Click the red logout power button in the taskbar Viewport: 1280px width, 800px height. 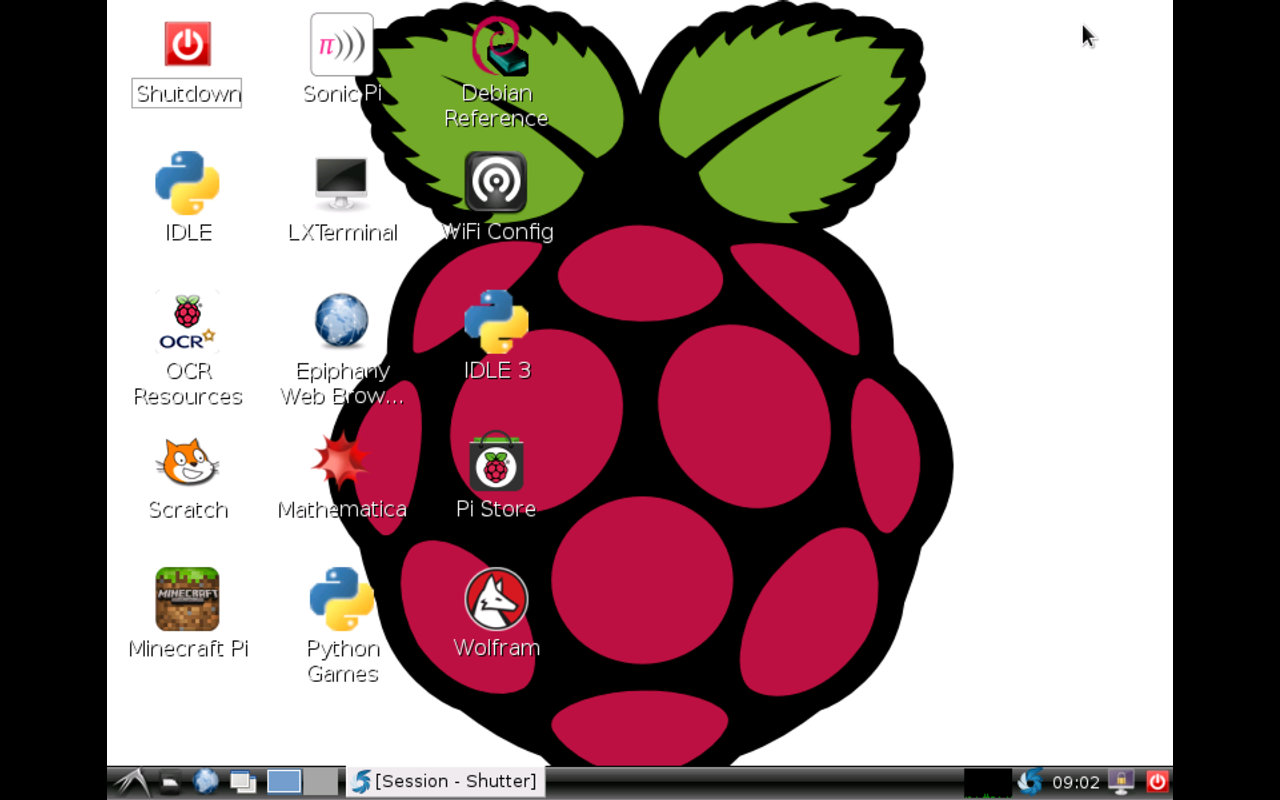pos(1157,782)
